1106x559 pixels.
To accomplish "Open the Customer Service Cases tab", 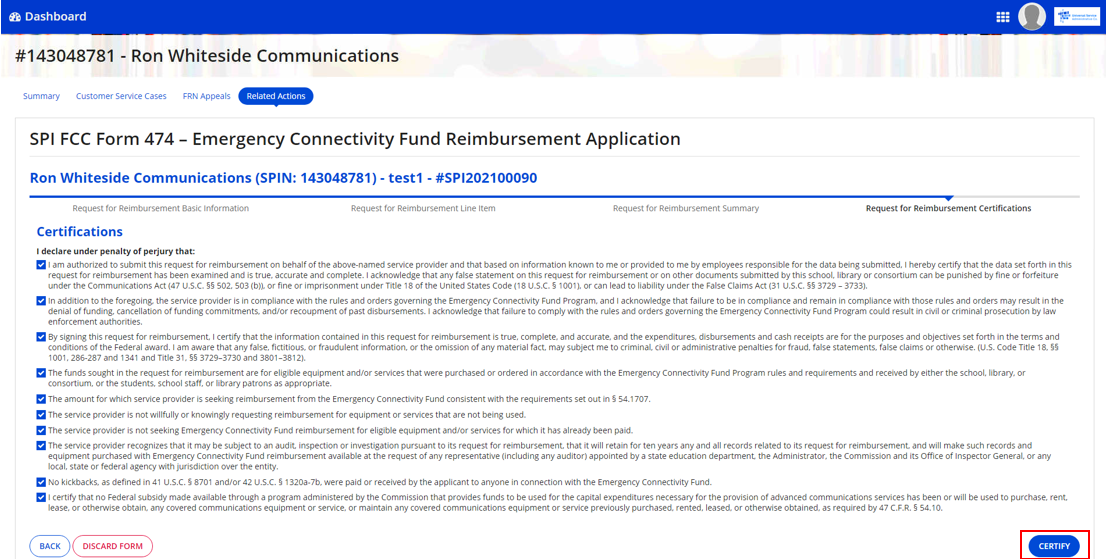I will [x=121, y=96].
